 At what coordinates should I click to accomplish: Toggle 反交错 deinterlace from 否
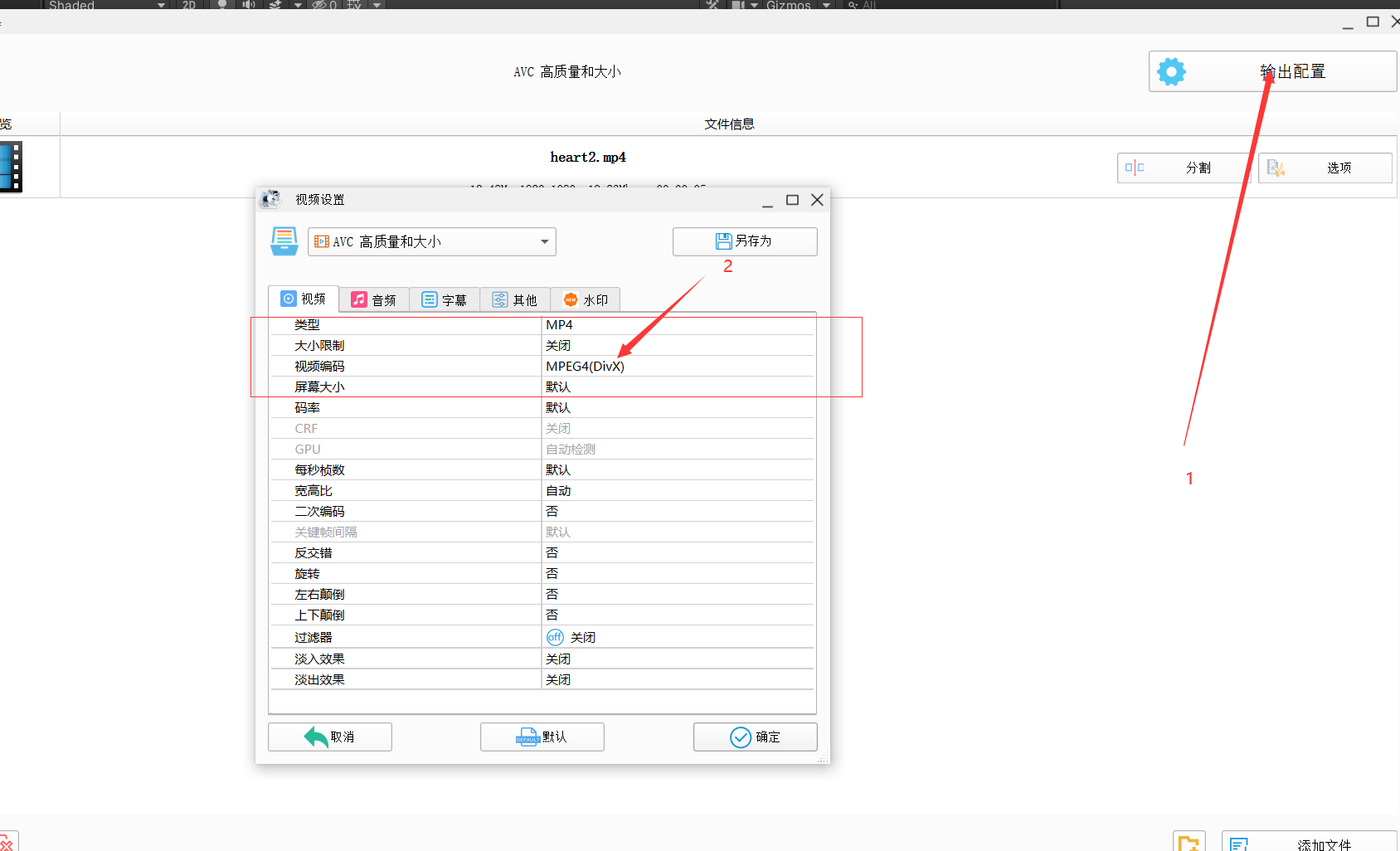coord(552,552)
